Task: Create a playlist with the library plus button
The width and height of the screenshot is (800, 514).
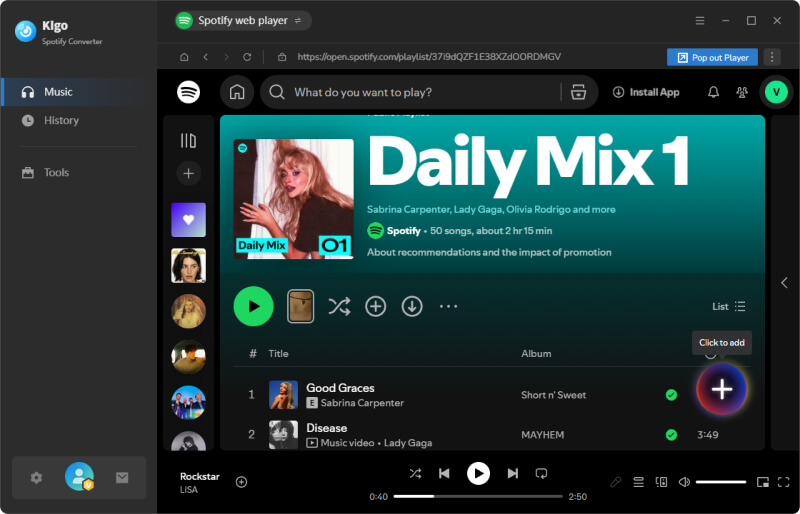Action: pyautogui.click(x=188, y=173)
